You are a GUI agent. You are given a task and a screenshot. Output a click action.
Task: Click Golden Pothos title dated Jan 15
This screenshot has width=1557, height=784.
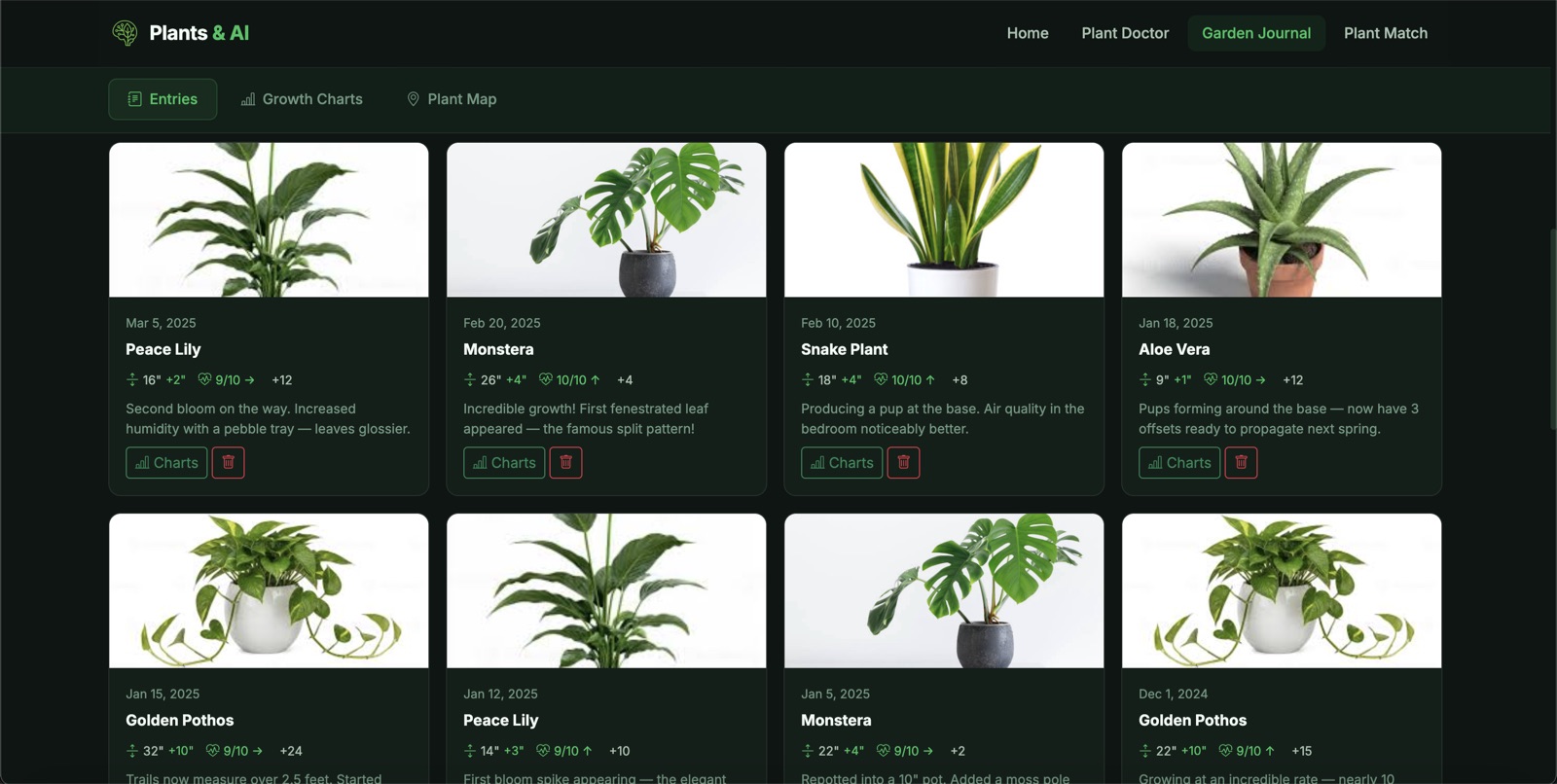(x=179, y=721)
